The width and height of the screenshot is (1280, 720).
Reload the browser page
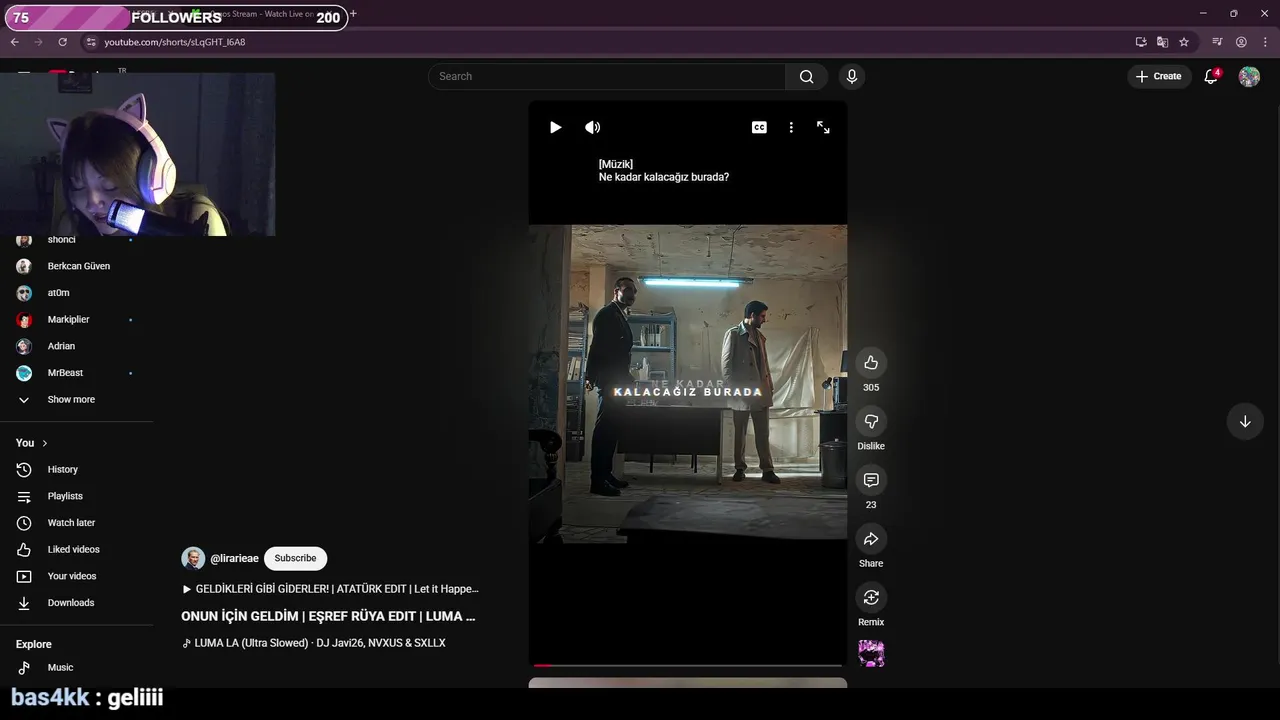(62, 42)
